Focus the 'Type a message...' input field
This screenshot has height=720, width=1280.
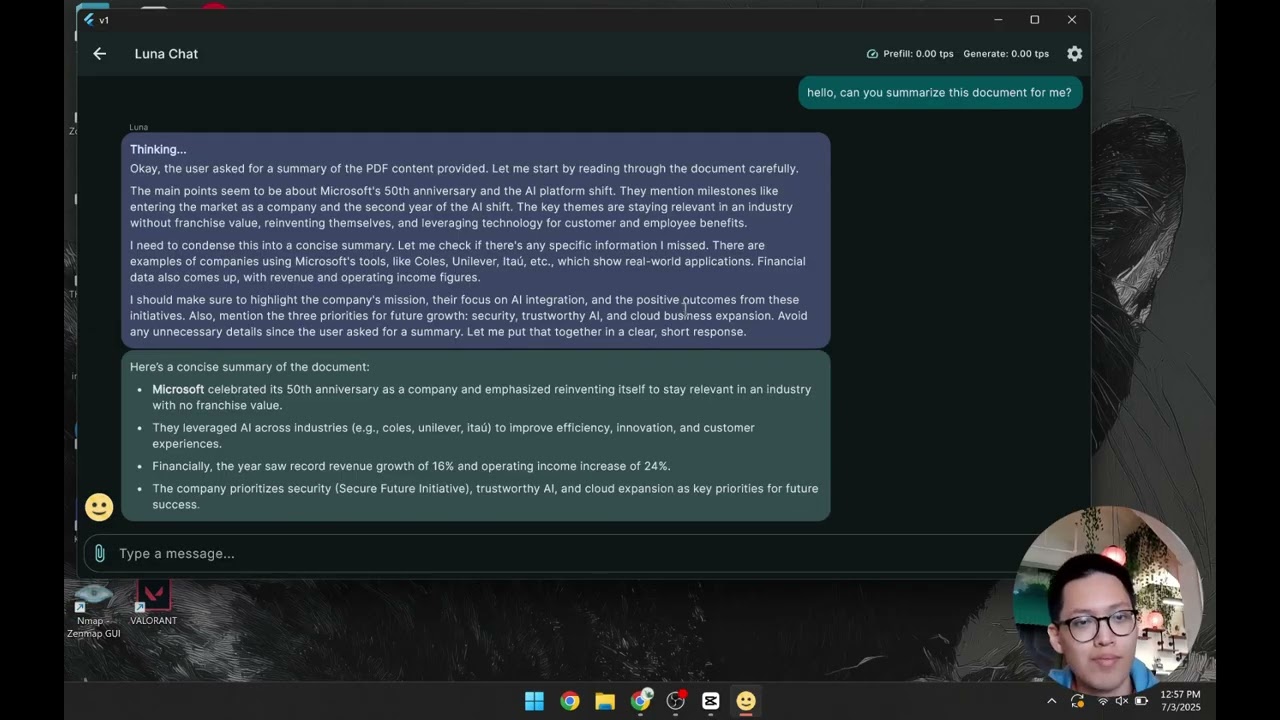coord(560,553)
